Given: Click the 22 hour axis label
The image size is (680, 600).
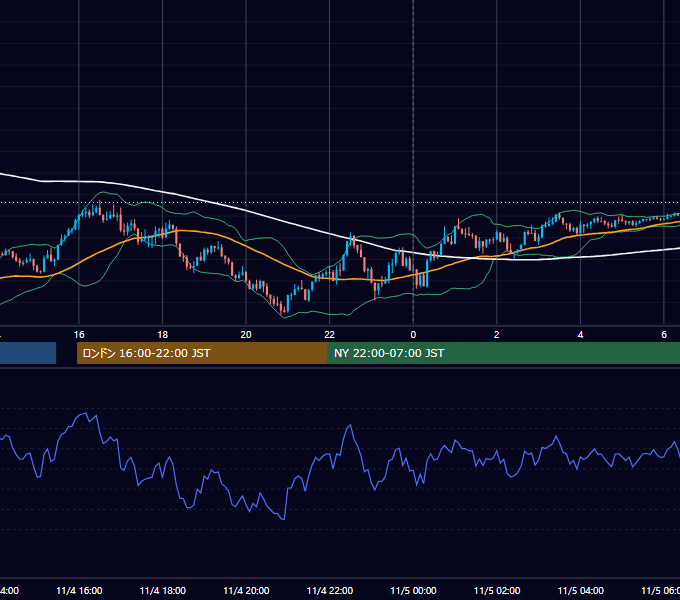Looking at the screenshot, I should [x=330, y=335].
